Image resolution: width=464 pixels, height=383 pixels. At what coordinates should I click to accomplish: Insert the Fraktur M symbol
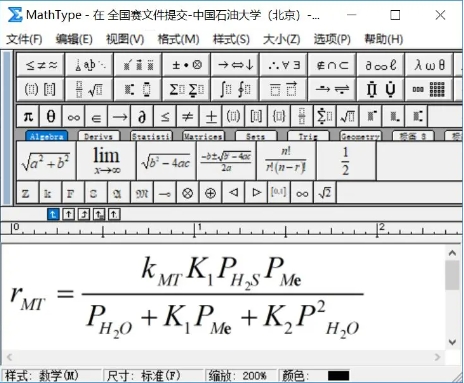(x=142, y=193)
